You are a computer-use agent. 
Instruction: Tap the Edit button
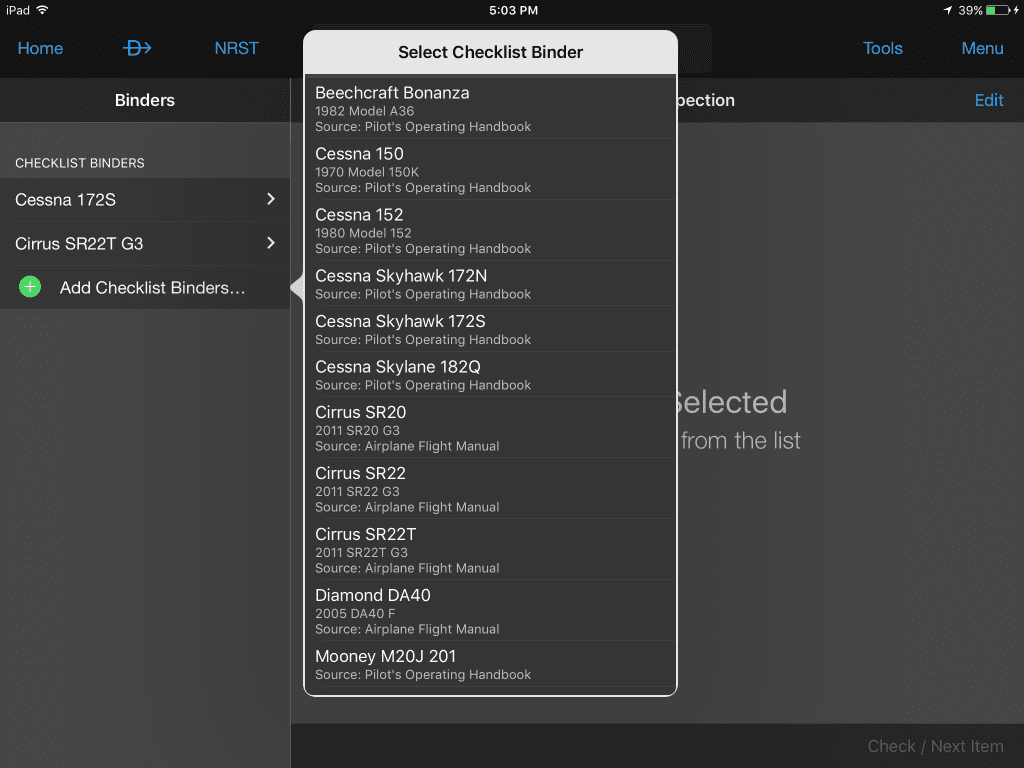[x=989, y=100]
